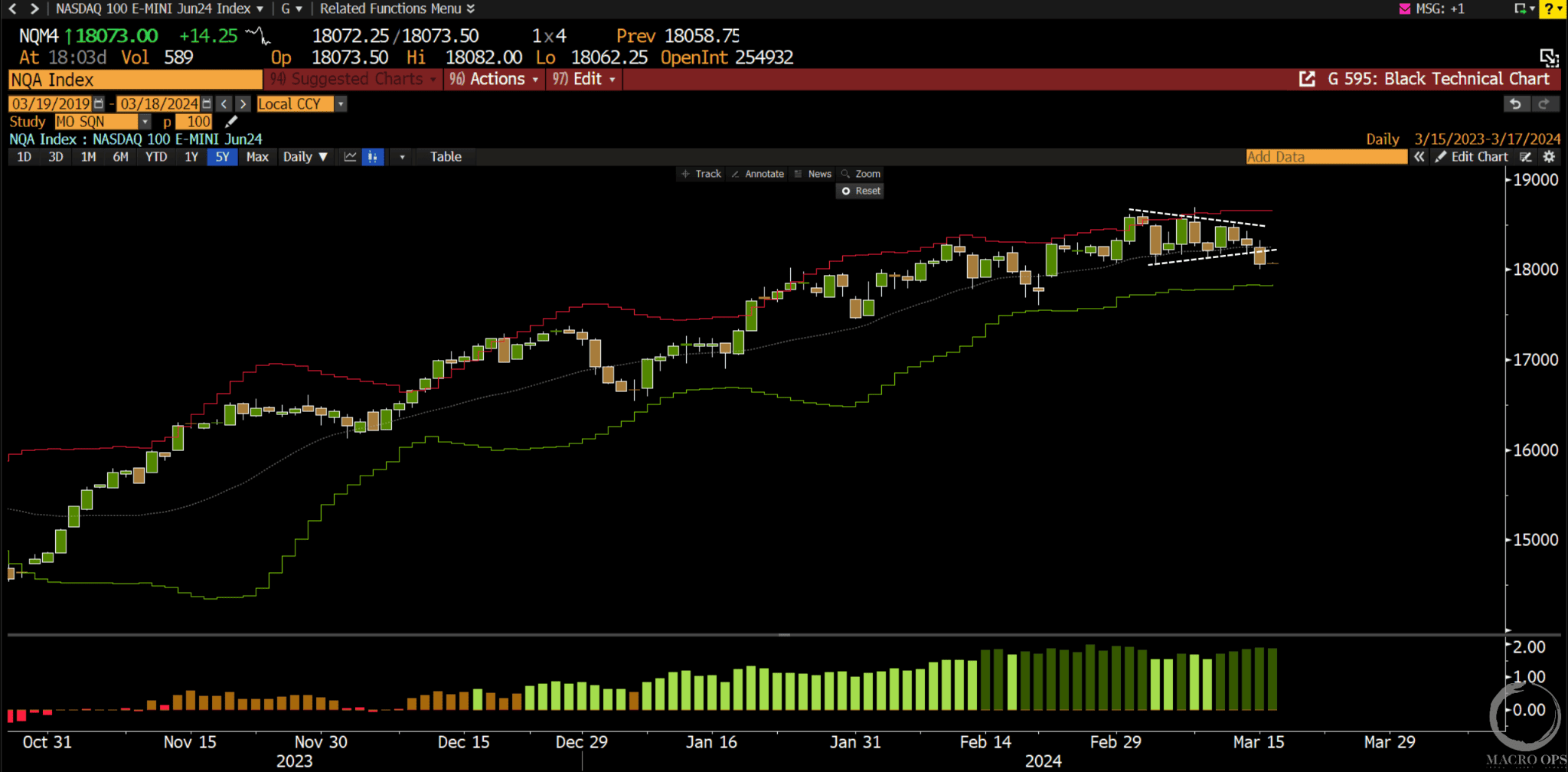Select 6M time range
Viewport: 1568px width, 772px height.
(120, 156)
